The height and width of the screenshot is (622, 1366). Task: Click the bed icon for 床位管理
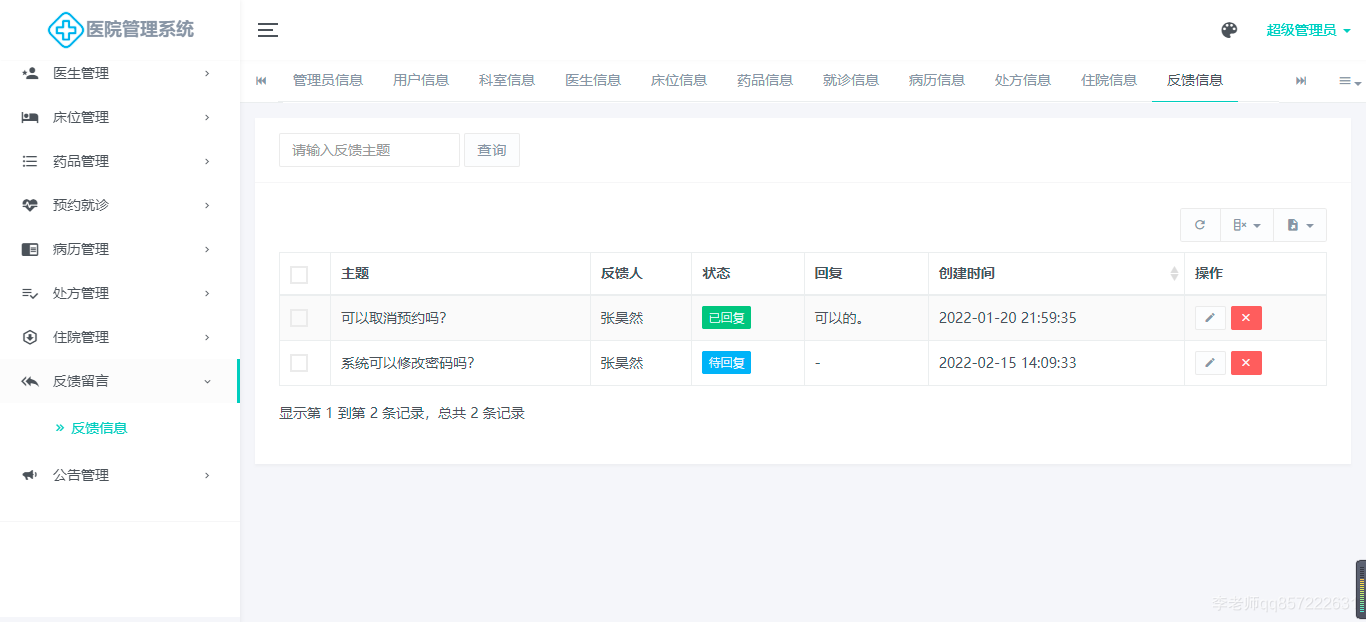coord(30,117)
